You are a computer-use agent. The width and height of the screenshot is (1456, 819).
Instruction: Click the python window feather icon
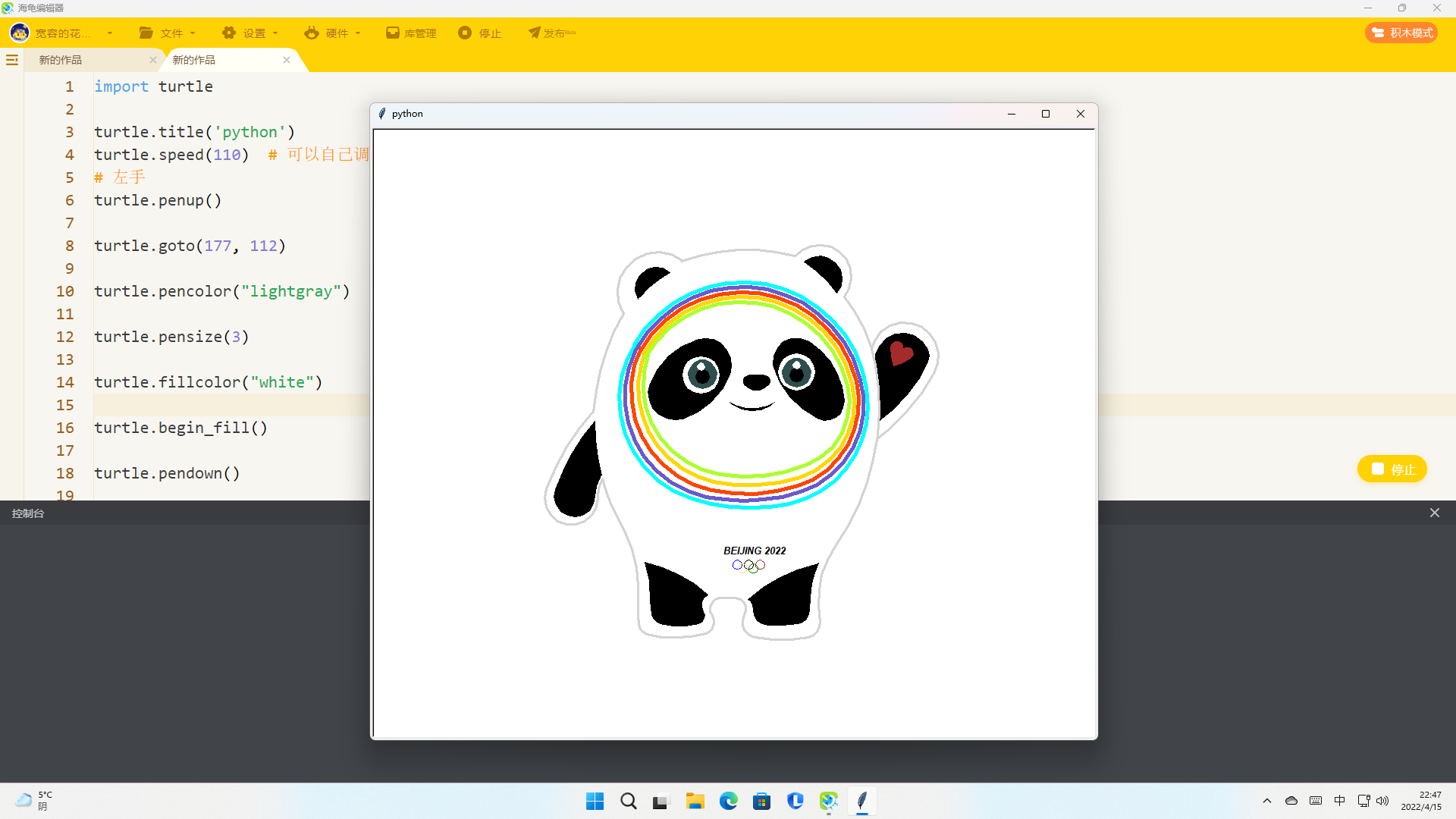pyautogui.click(x=382, y=114)
